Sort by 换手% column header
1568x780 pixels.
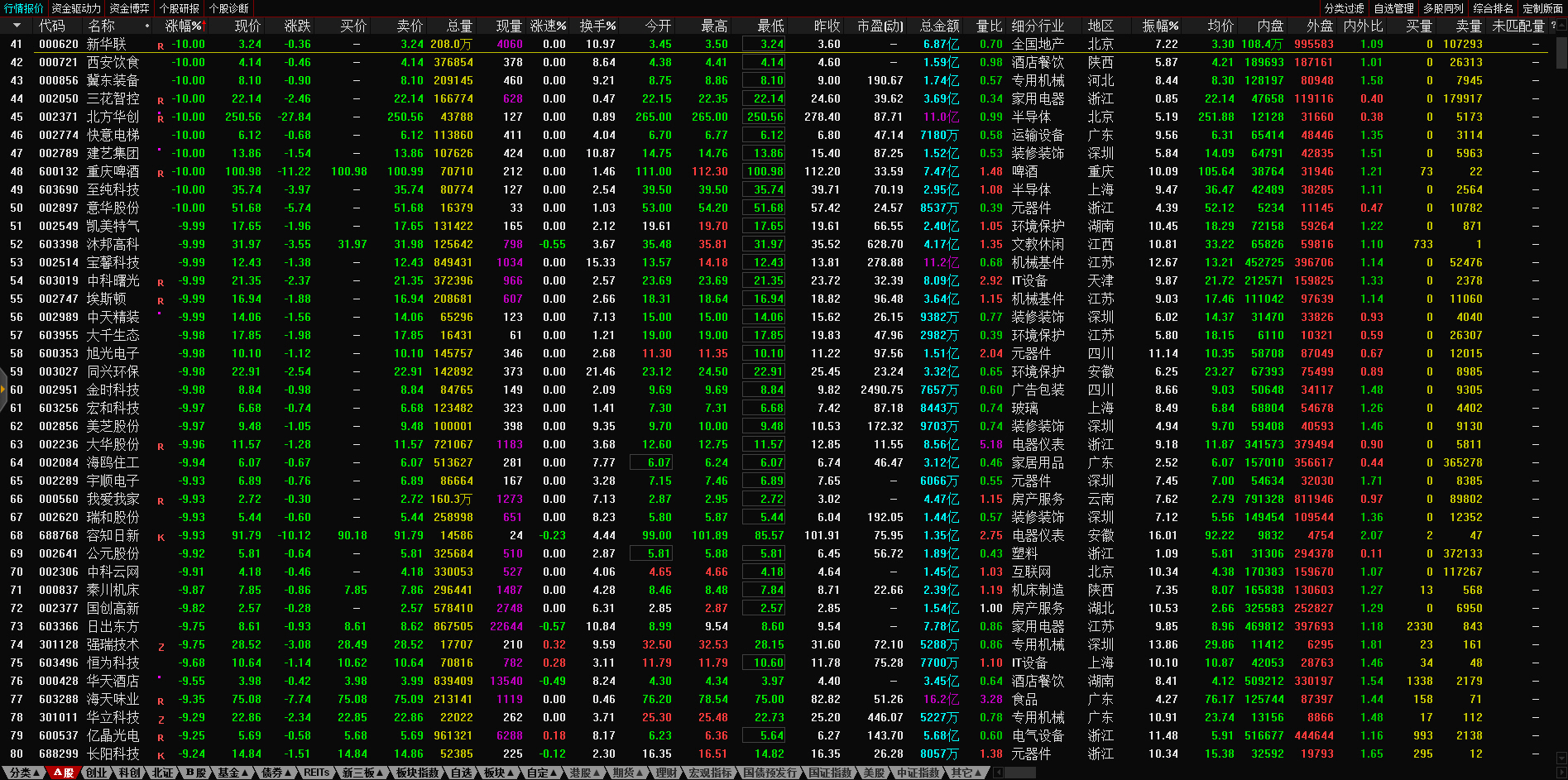[x=597, y=26]
